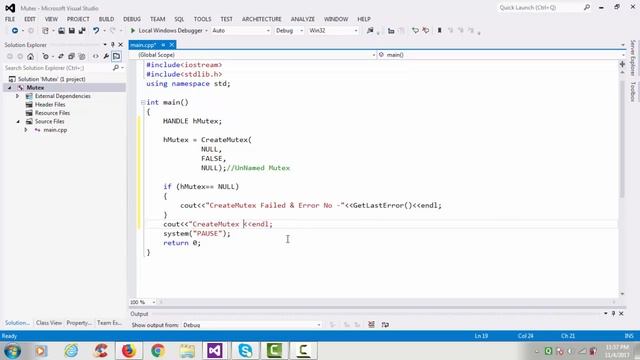Click the Quick Launch search field
Image resolution: width=640 pixels, height=360 pixels.
click(x=540, y=8)
